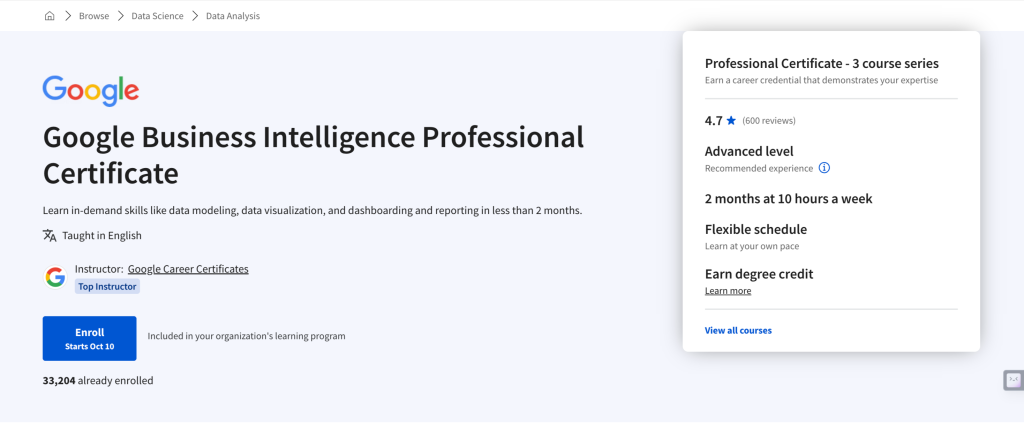This screenshot has width=1024, height=425.
Task: Click the Google Business Intelligence Professional Certificate title
Action: click(x=313, y=155)
